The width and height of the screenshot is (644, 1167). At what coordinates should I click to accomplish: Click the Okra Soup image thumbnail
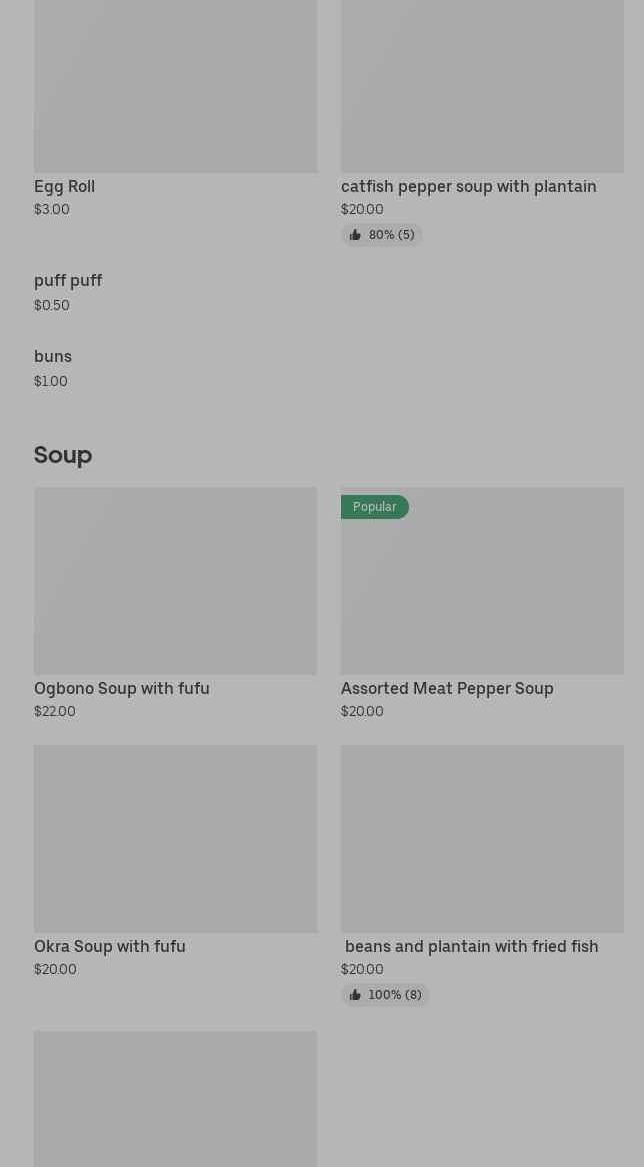[175, 838]
